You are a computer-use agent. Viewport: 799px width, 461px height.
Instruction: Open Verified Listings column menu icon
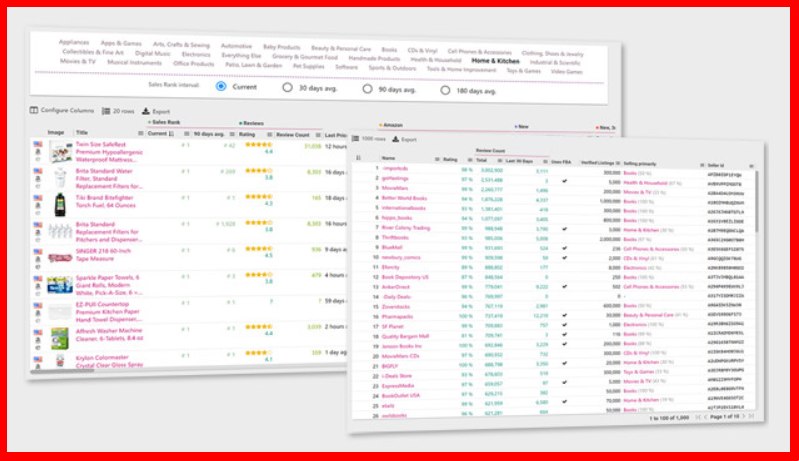click(x=618, y=163)
